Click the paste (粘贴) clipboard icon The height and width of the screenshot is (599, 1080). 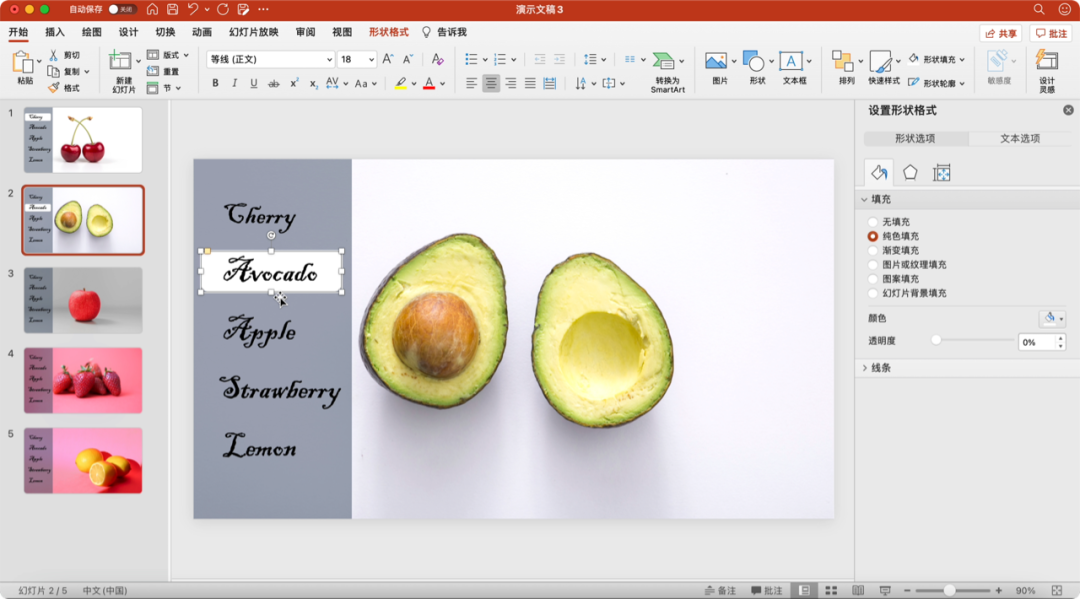pyautogui.click(x=23, y=63)
